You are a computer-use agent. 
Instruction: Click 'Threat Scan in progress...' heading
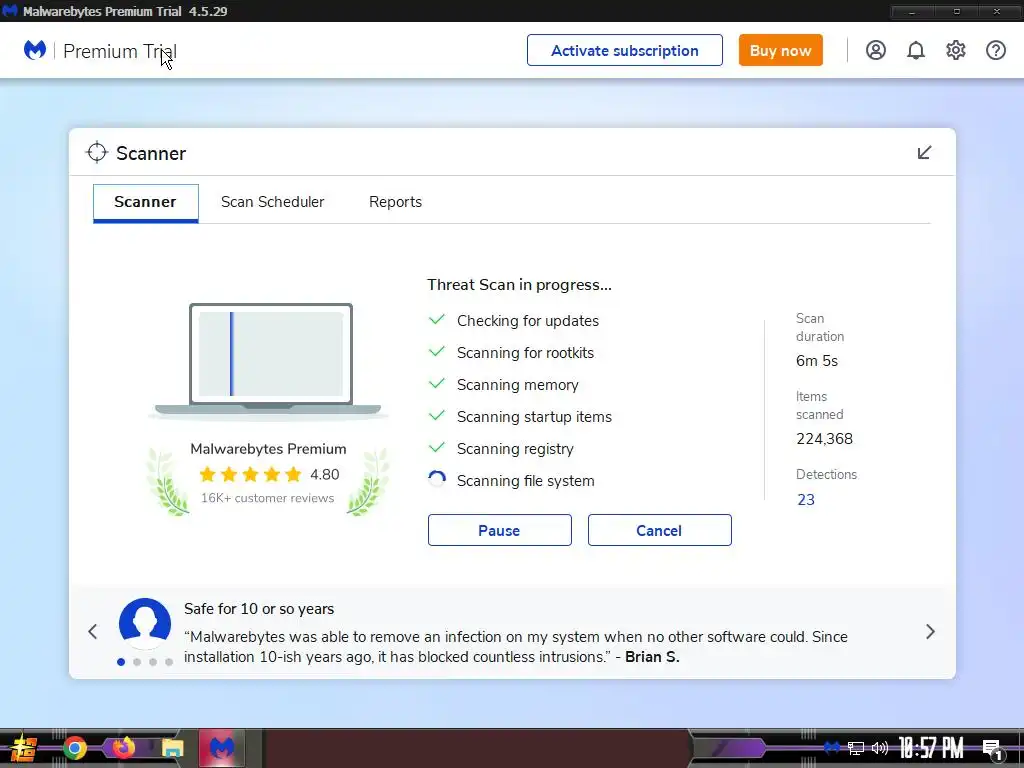click(x=519, y=285)
